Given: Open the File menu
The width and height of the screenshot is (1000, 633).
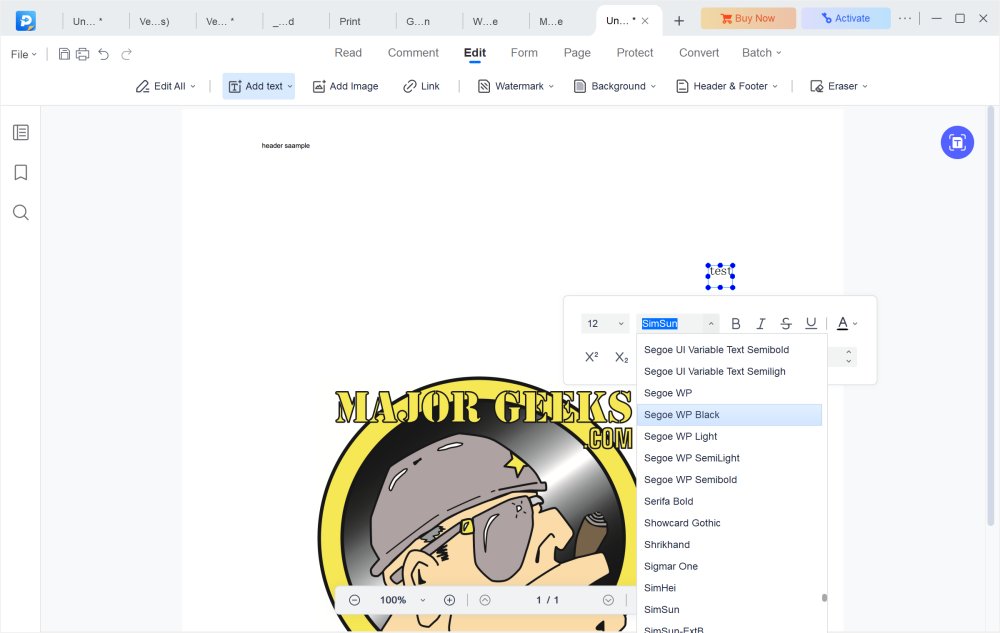Looking at the screenshot, I should [24, 54].
